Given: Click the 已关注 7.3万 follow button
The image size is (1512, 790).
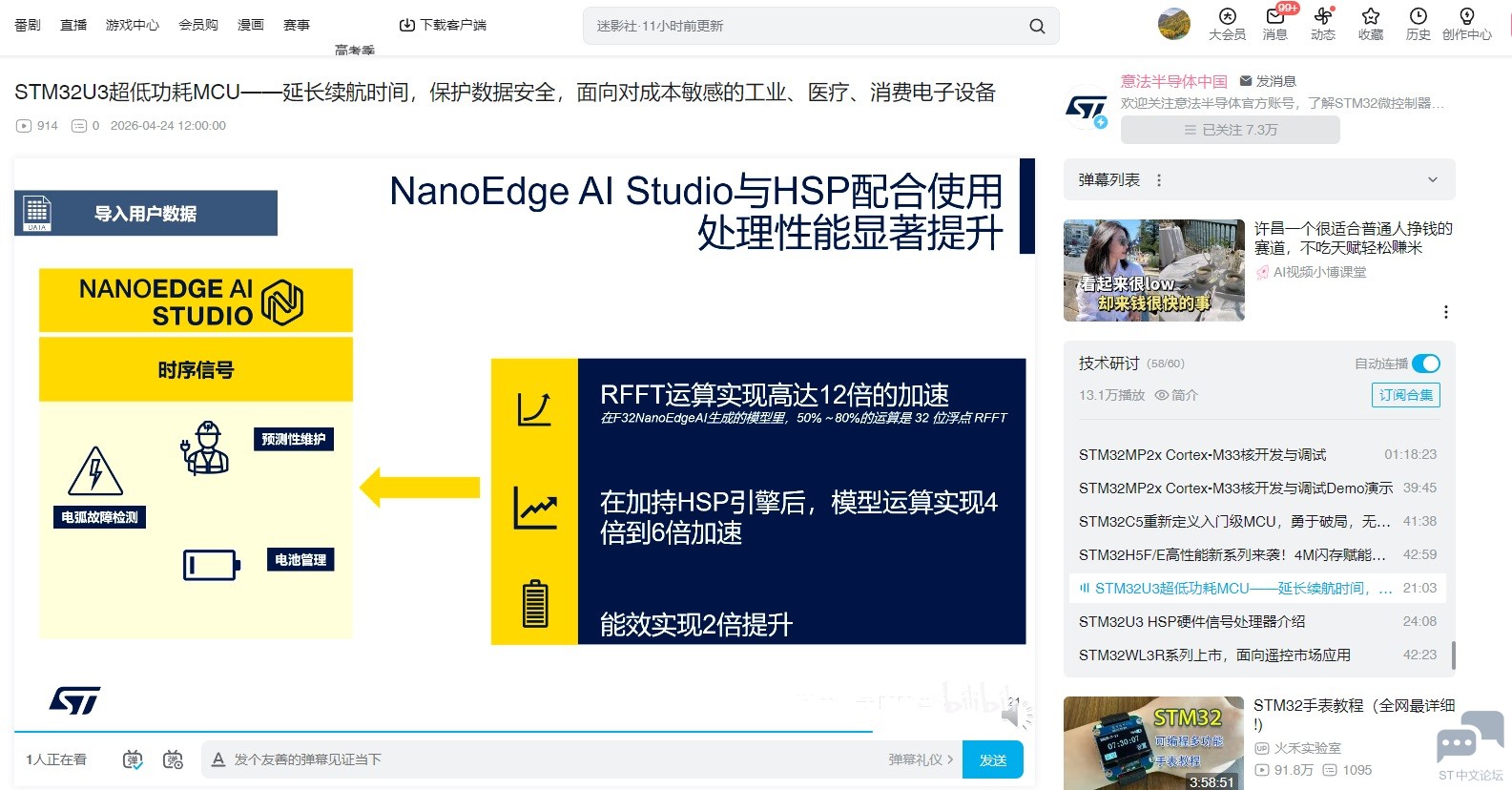Looking at the screenshot, I should click(1231, 130).
